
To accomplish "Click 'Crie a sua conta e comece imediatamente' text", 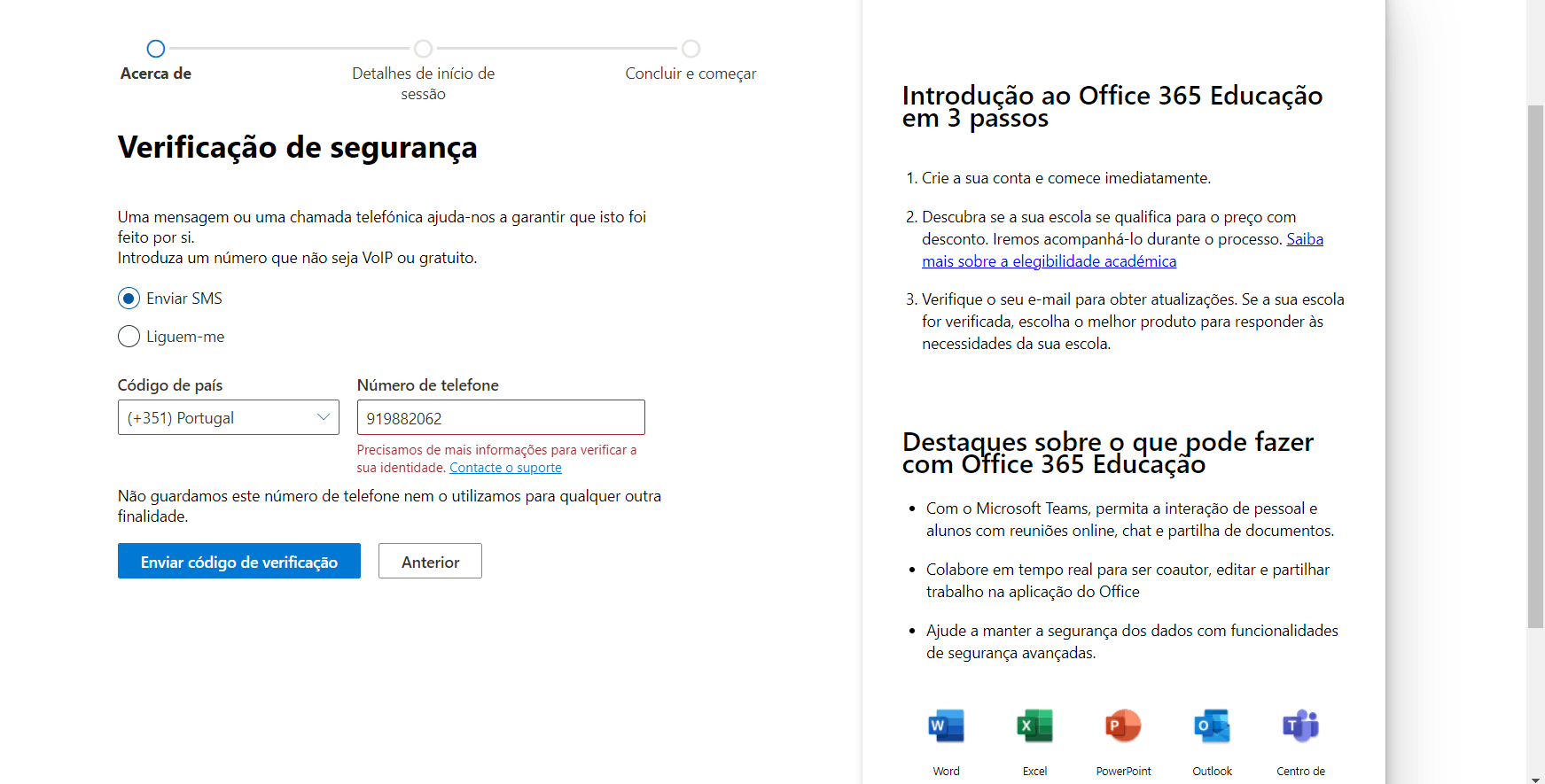I will pos(1066,178).
